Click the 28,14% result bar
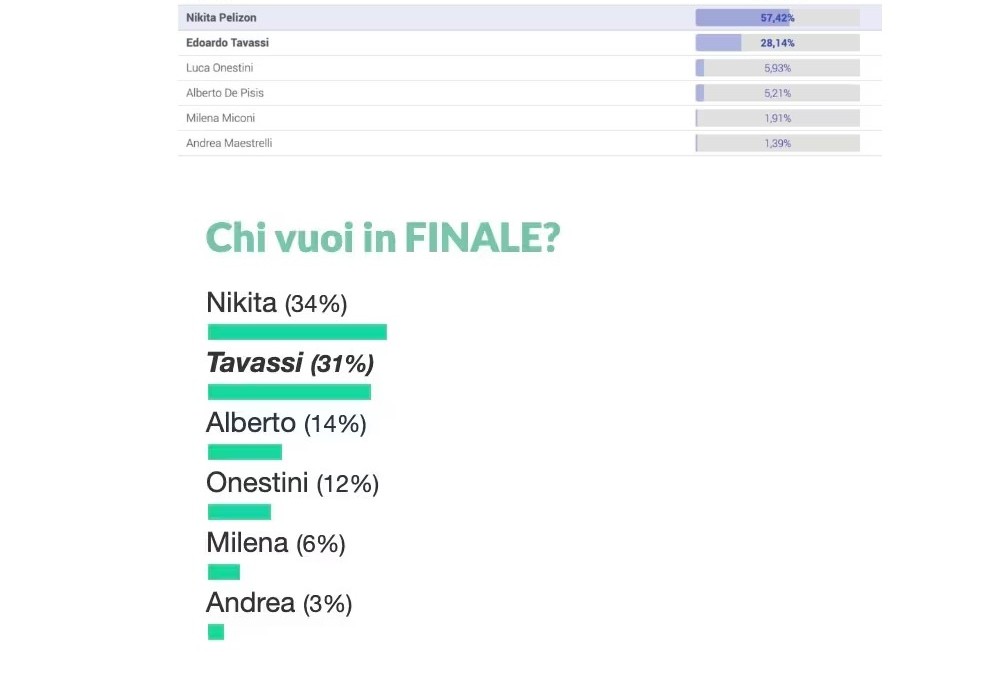This screenshot has height=674, width=1000. pyautogui.click(x=777, y=43)
